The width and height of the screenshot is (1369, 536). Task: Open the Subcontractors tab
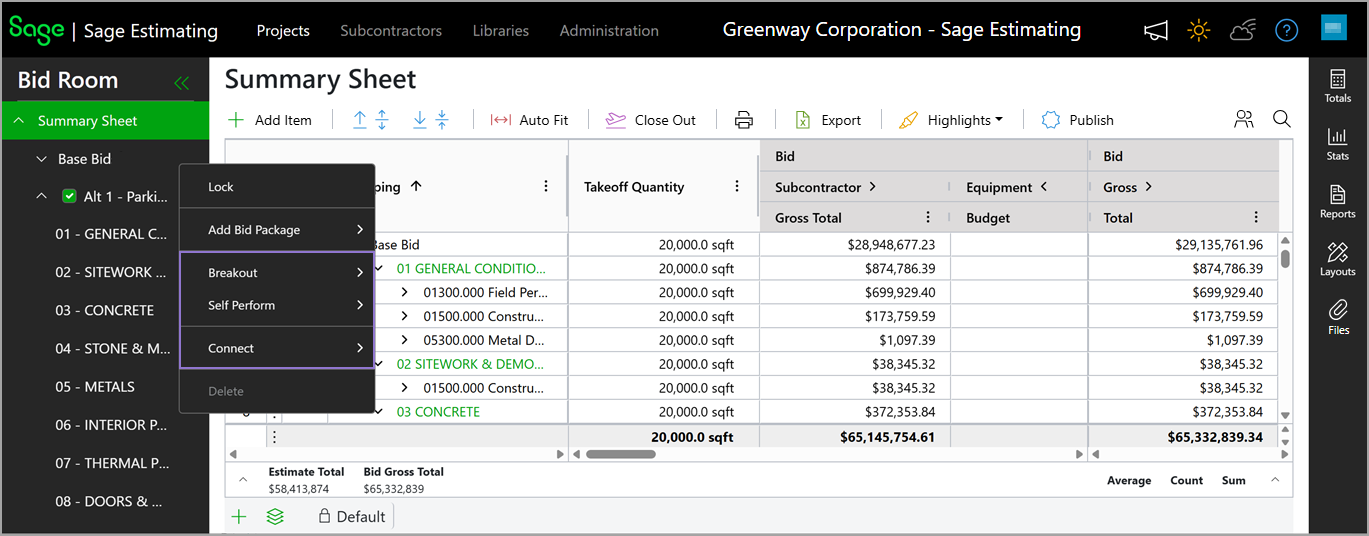pos(391,31)
